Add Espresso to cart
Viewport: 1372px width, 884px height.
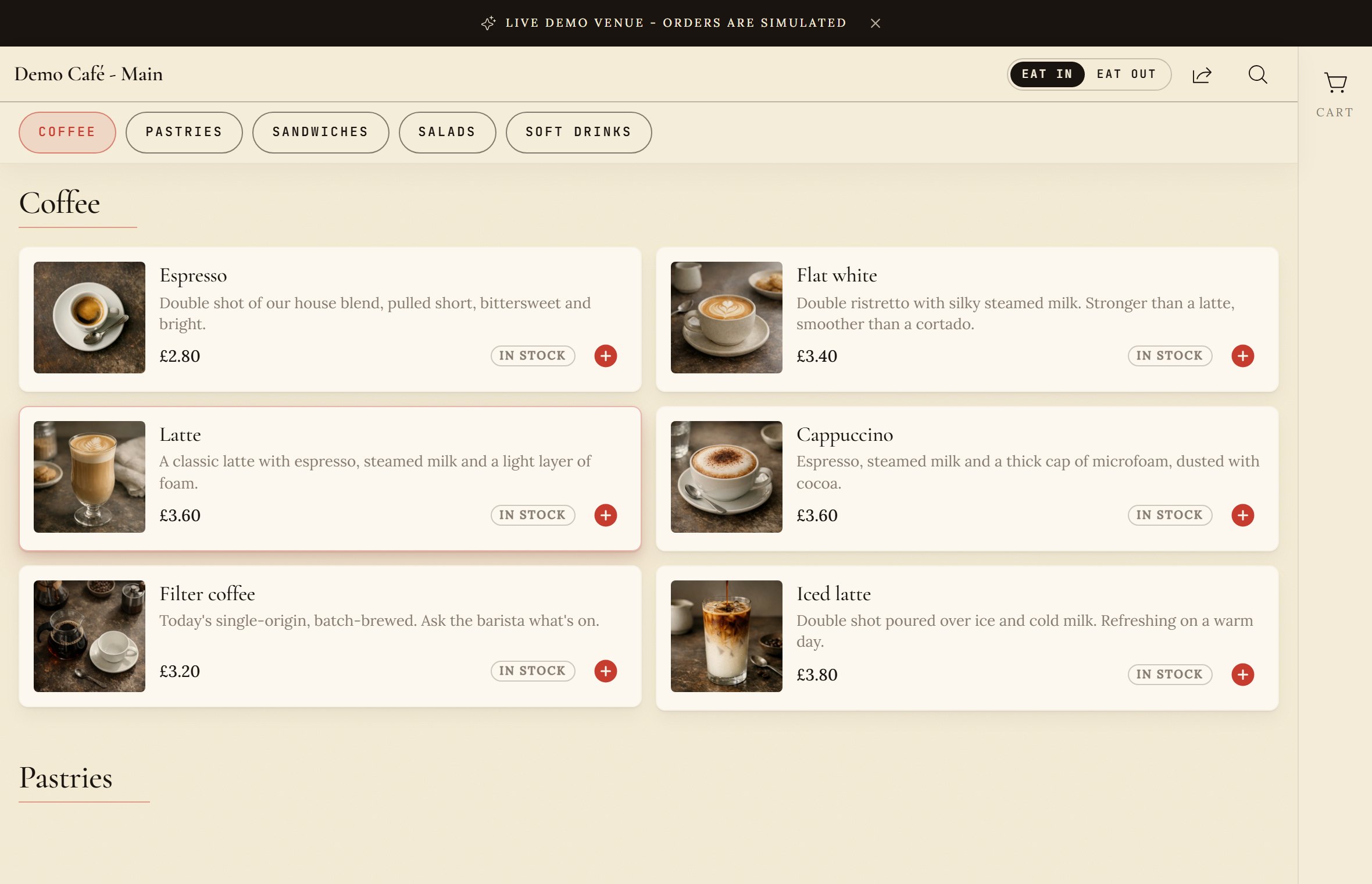[605, 355]
